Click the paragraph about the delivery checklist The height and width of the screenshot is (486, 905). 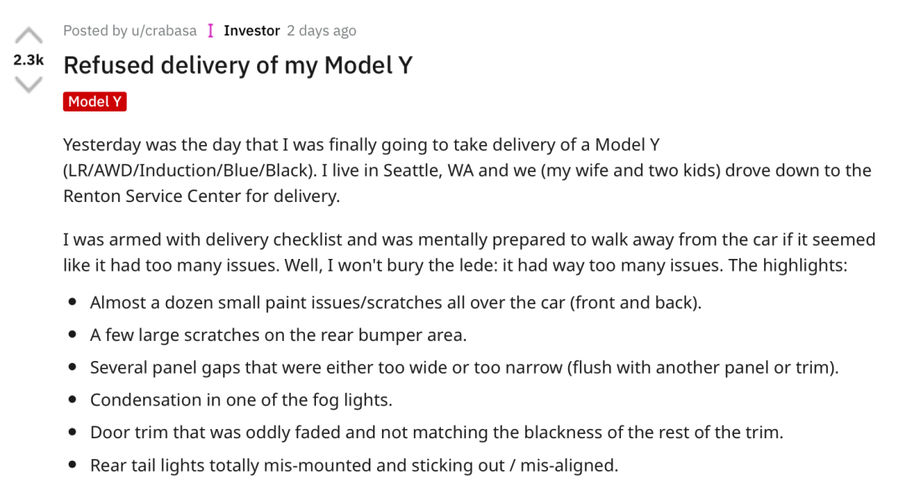point(469,252)
